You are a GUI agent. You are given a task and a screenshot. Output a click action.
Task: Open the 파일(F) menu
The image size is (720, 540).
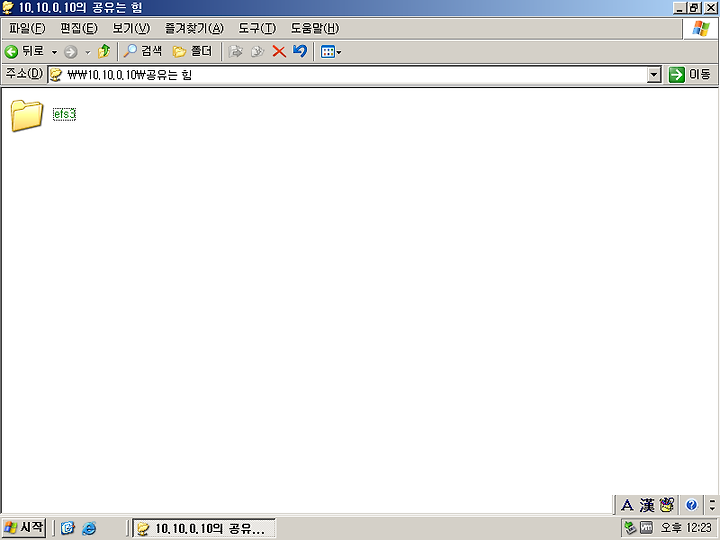[27, 28]
